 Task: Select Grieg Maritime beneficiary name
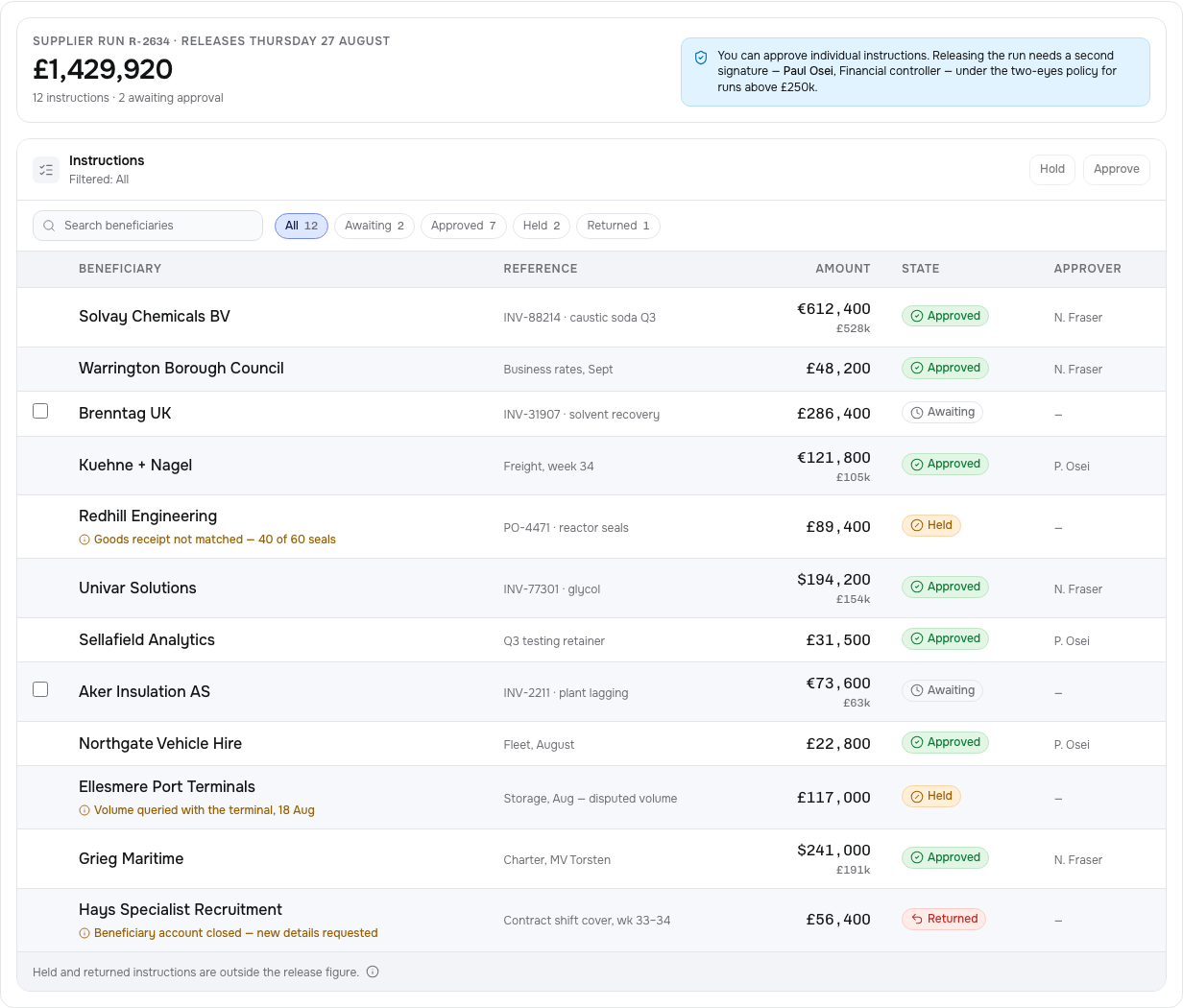tap(132, 859)
